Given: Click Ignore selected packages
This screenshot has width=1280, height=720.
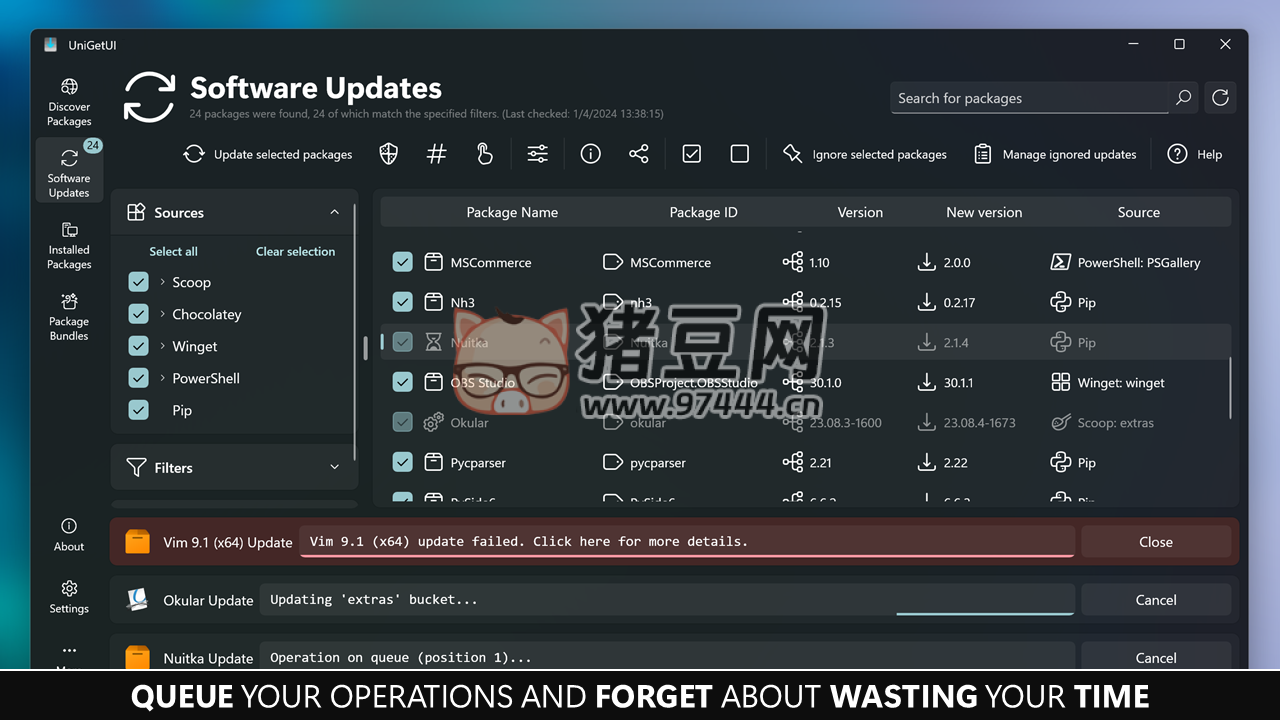Looking at the screenshot, I should coord(865,154).
